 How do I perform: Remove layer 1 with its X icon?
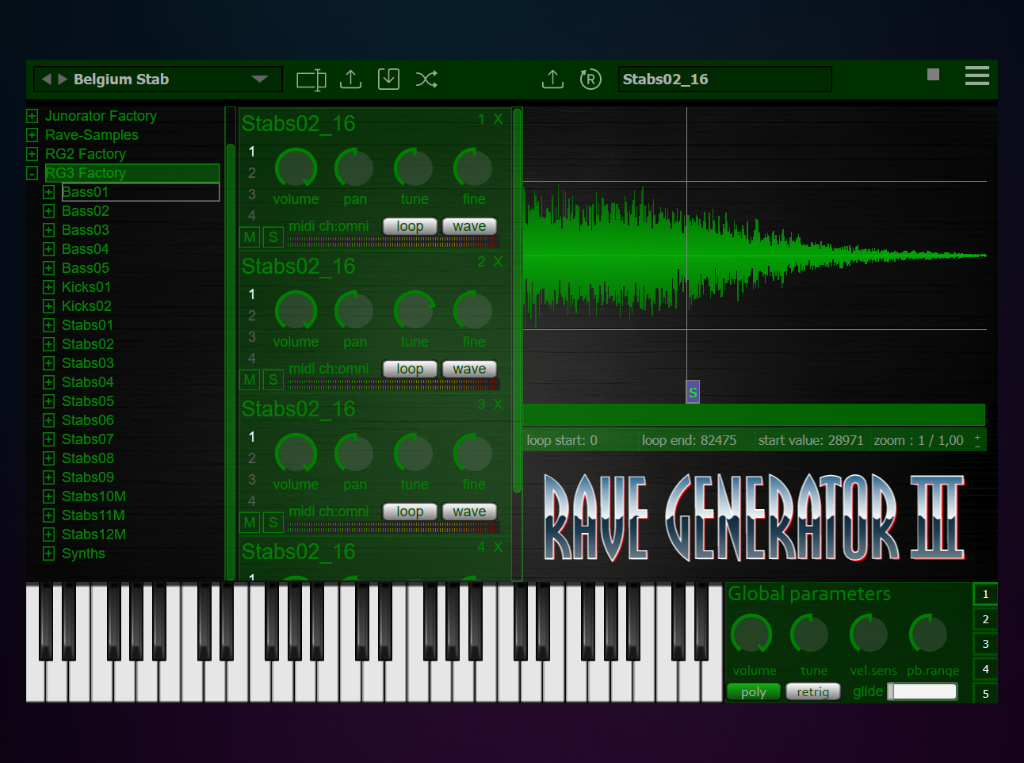pos(498,120)
